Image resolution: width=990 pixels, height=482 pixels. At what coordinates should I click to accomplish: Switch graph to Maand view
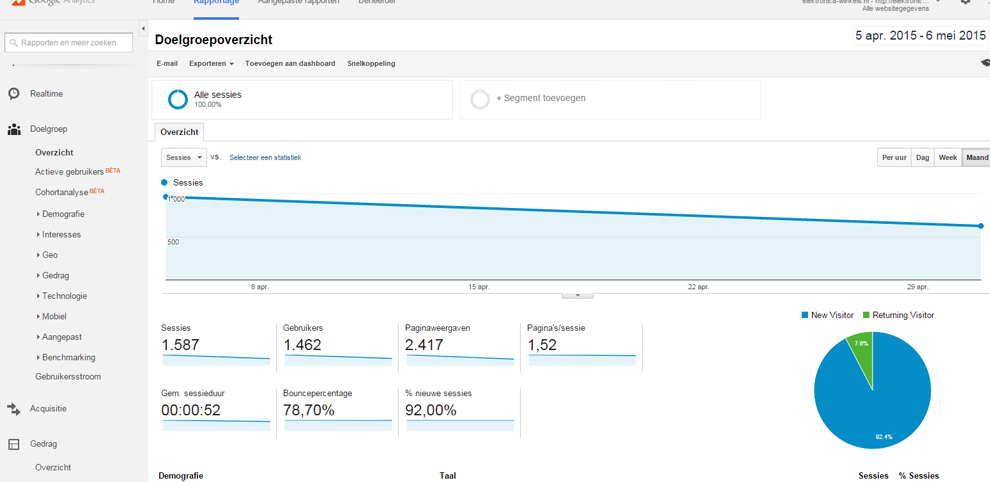pos(975,158)
